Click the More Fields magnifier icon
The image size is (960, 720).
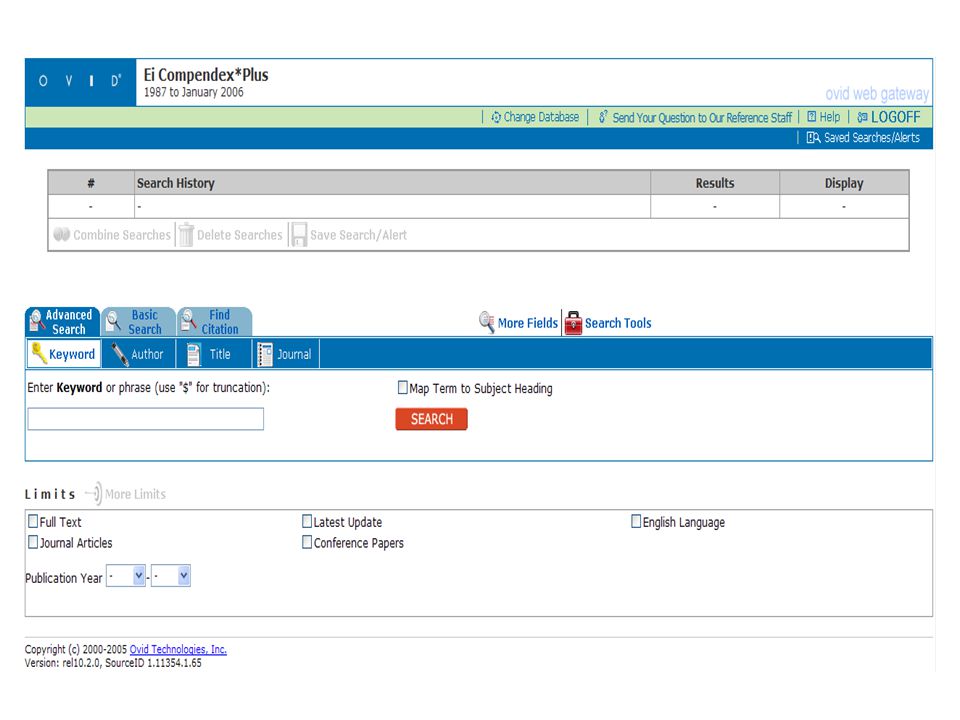(x=487, y=322)
